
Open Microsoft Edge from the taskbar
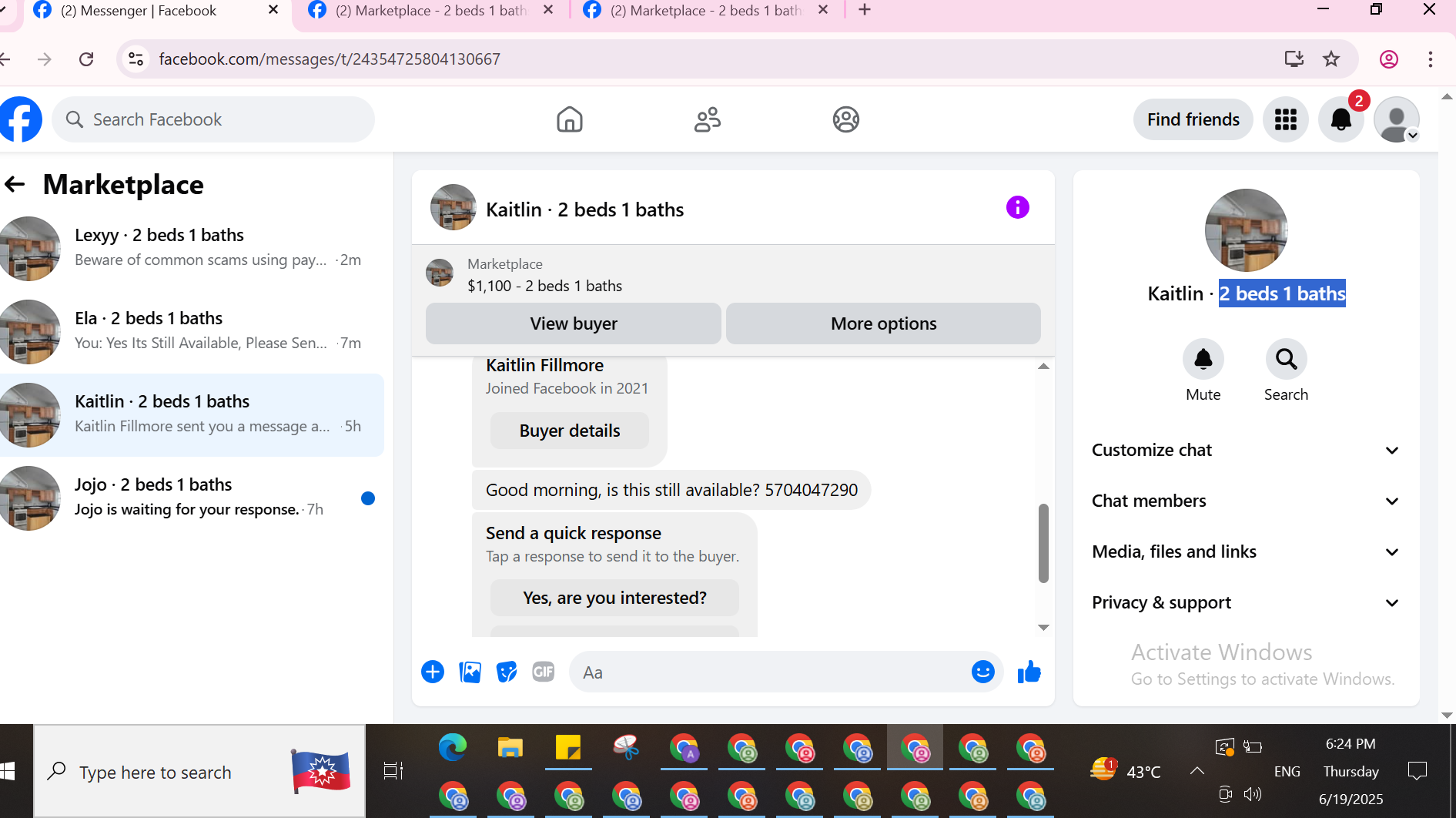[453, 748]
